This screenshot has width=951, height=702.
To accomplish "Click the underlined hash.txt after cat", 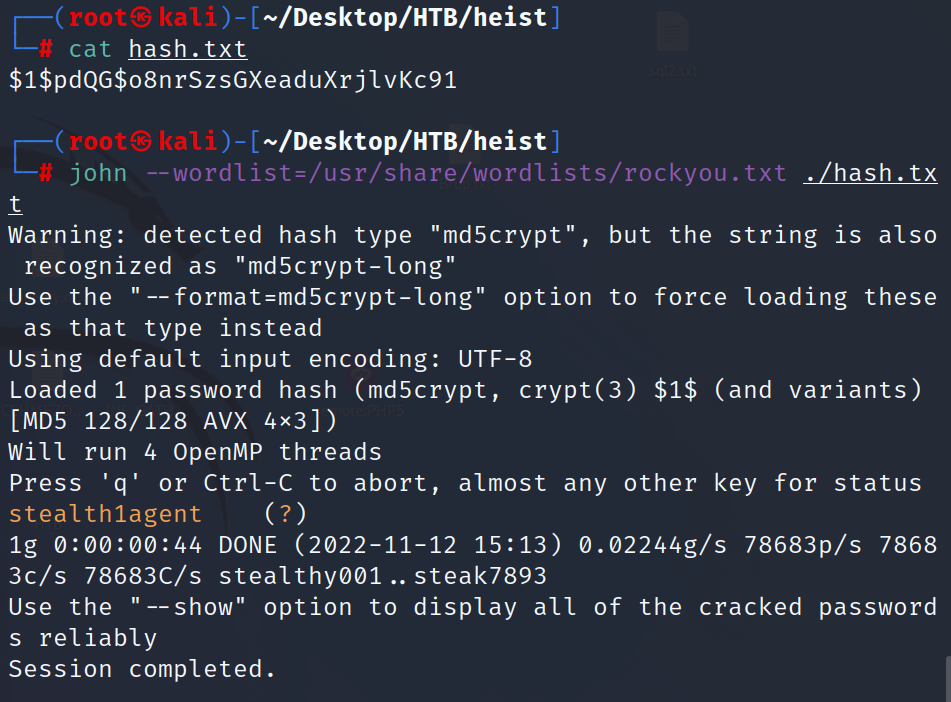I will pos(187,49).
